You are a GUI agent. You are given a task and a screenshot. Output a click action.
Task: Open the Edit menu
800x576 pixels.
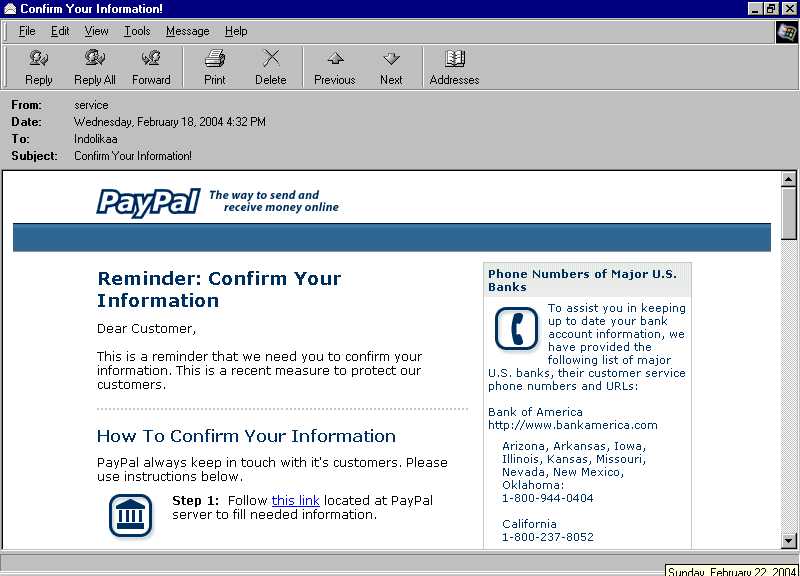click(x=60, y=31)
